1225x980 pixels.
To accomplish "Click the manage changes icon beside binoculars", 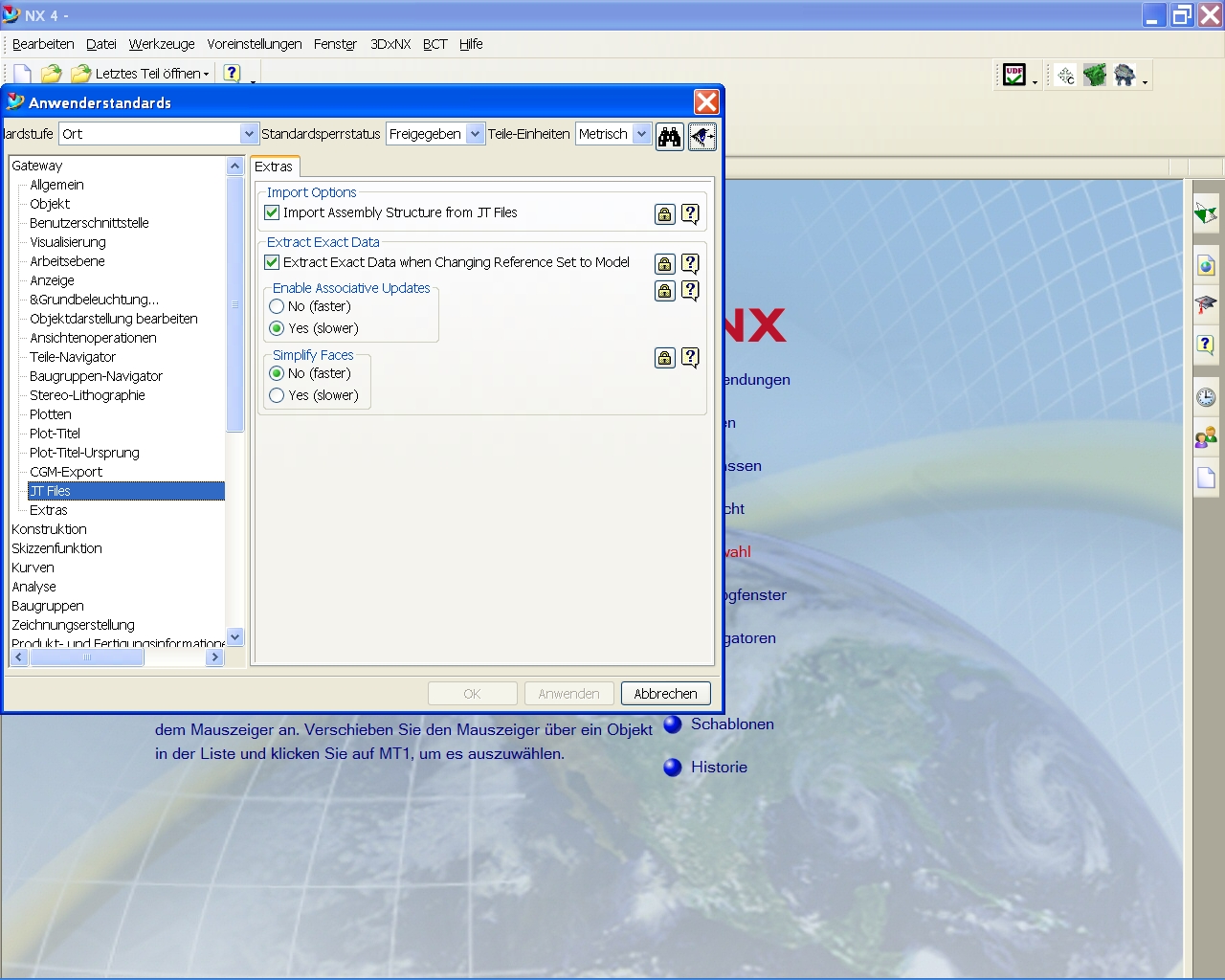I will tap(702, 137).
